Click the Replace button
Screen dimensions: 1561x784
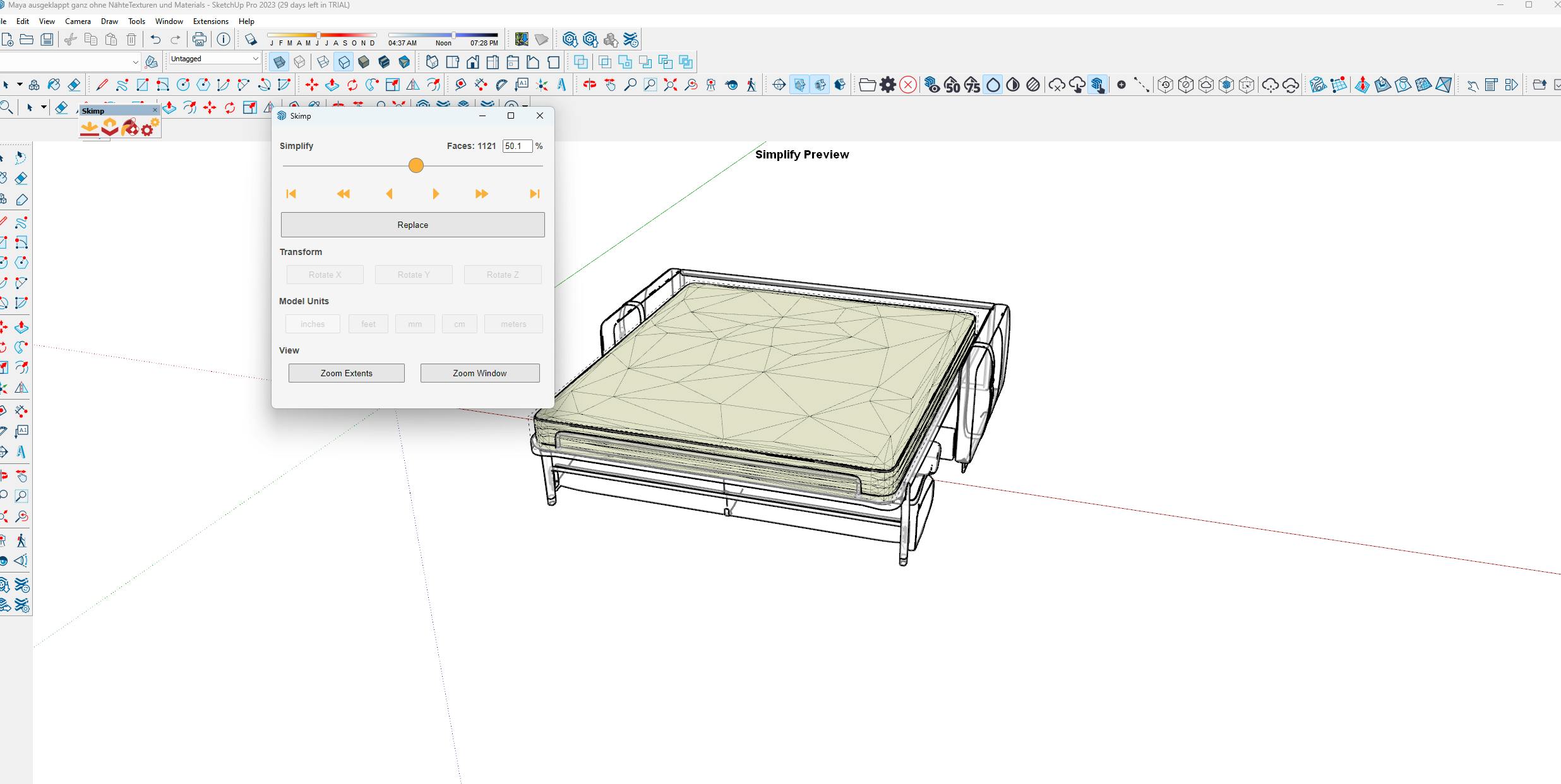(x=412, y=225)
